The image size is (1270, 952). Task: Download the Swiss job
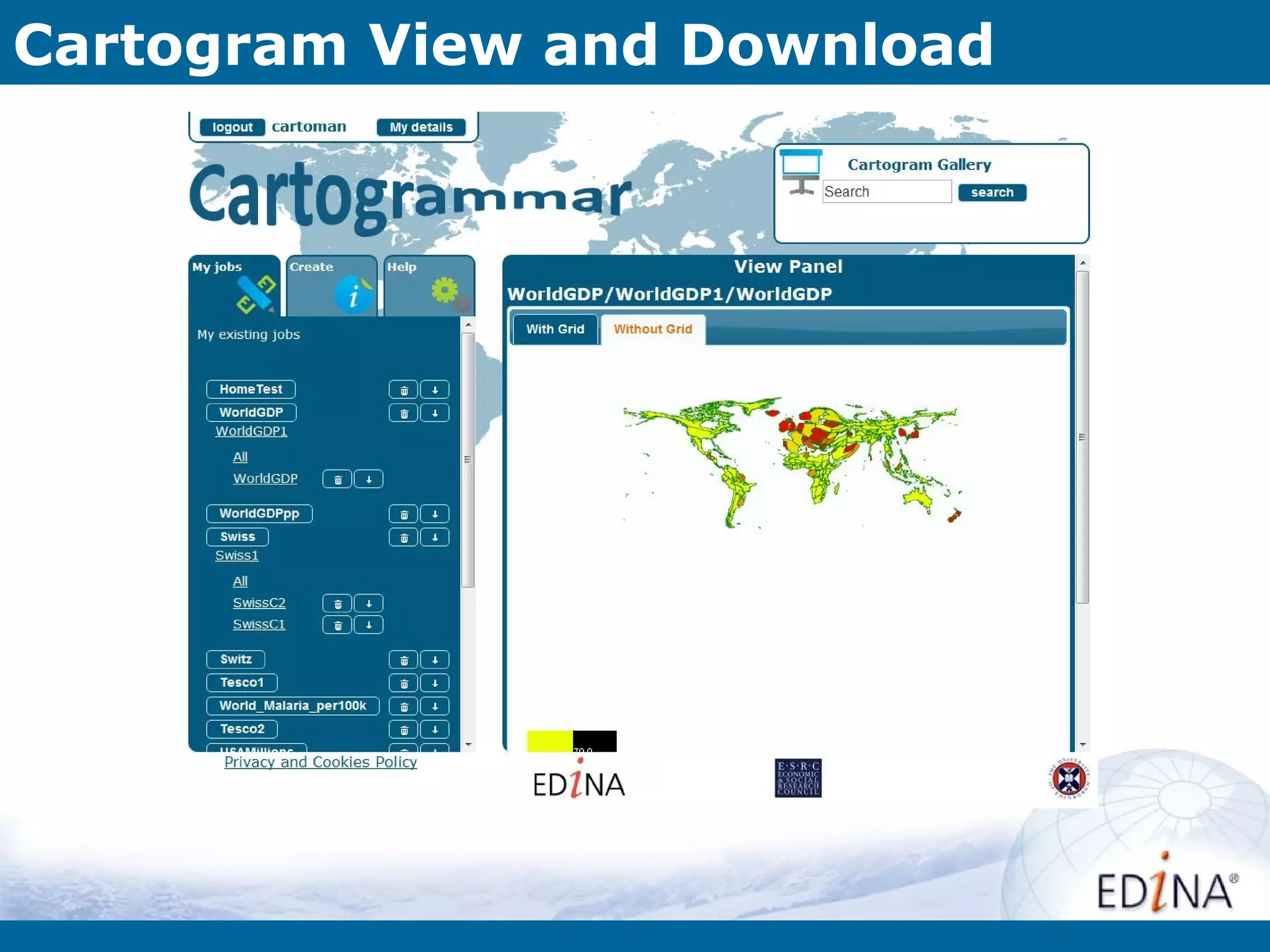pyautogui.click(x=435, y=537)
